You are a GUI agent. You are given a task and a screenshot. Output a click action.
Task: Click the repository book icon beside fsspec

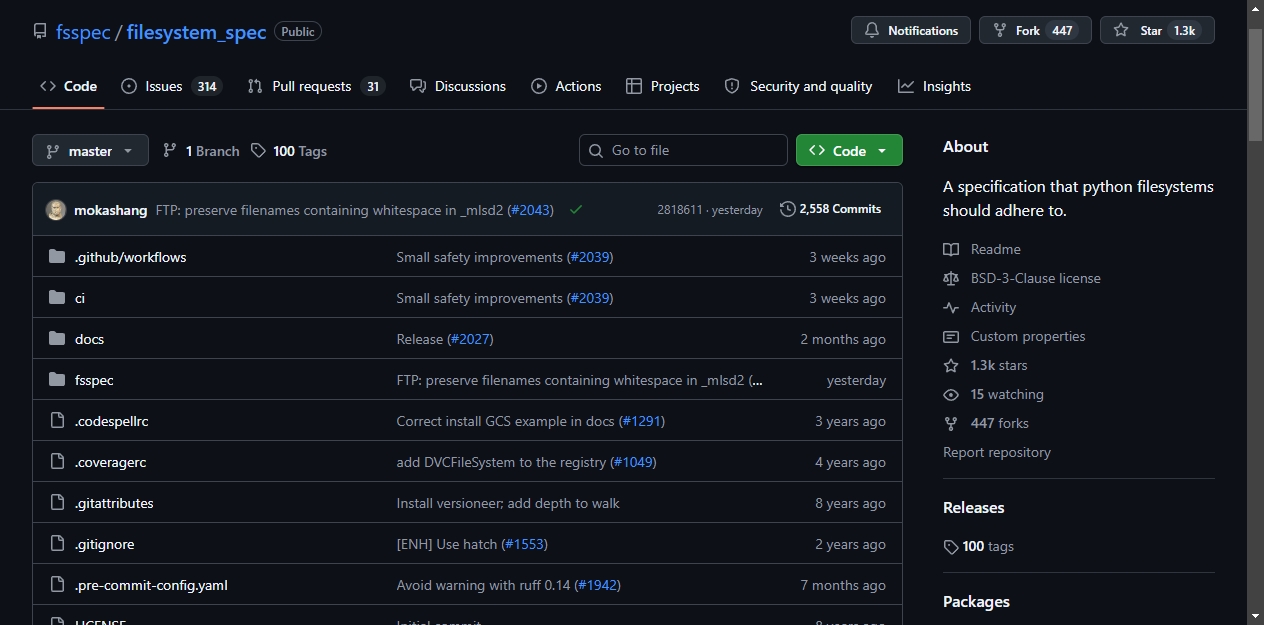click(40, 32)
